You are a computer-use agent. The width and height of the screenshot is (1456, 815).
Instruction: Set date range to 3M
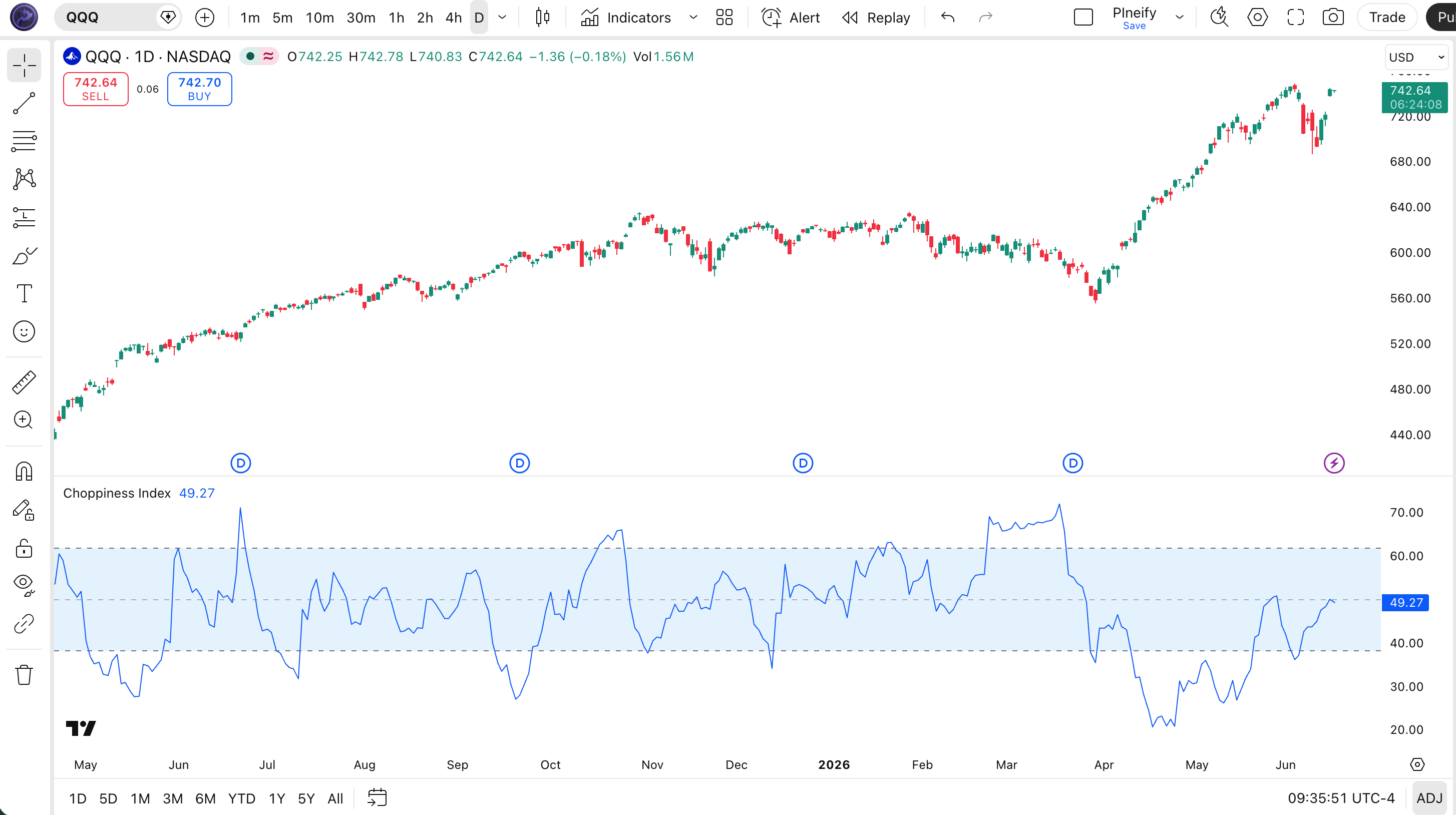pos(172,798)
